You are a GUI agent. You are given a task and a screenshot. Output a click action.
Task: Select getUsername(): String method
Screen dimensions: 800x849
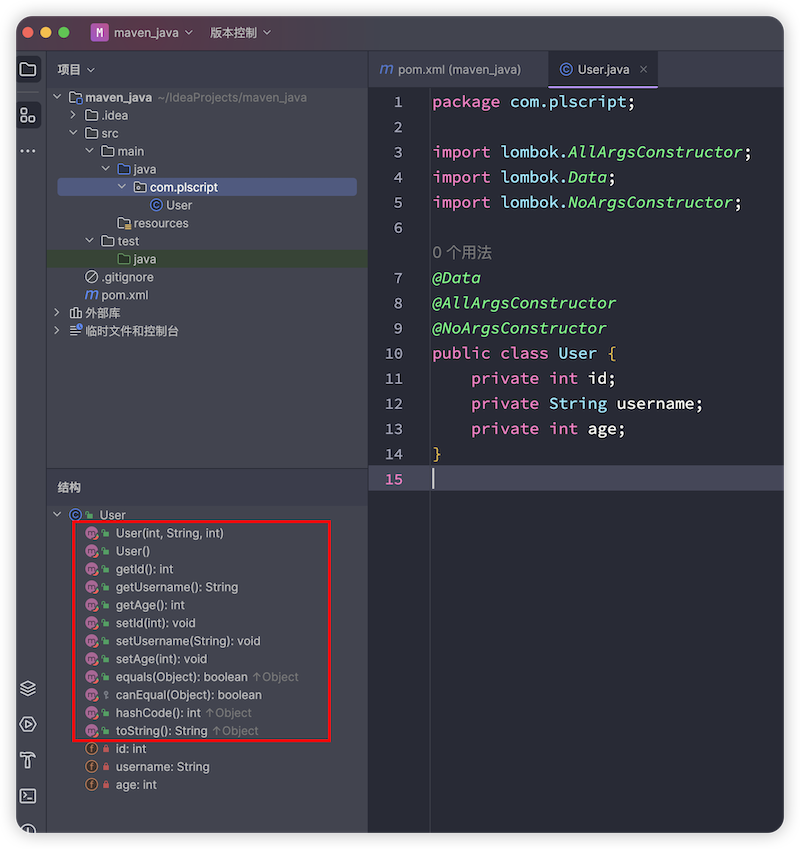pyautogui.click(x=176, y=587)
